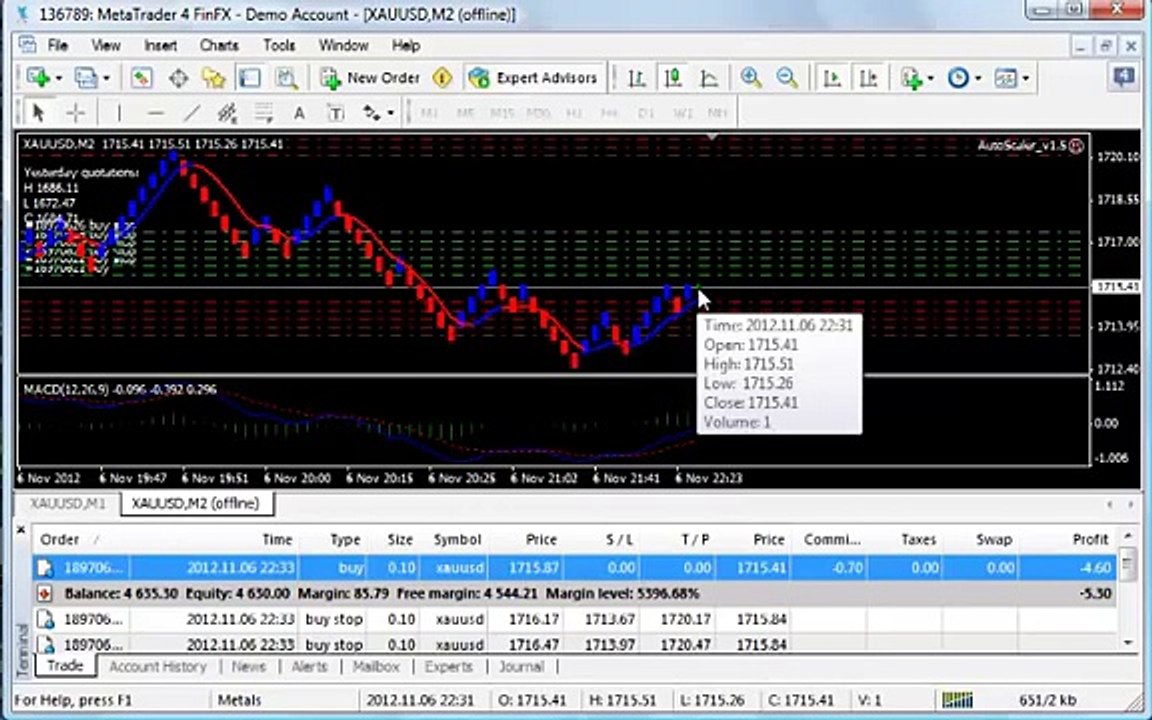The width and height of the screenshot is (1152, 720).
Task: Expand the Arrows dropdown arrow
Action: pyautogui.click(x=391, y=113)
